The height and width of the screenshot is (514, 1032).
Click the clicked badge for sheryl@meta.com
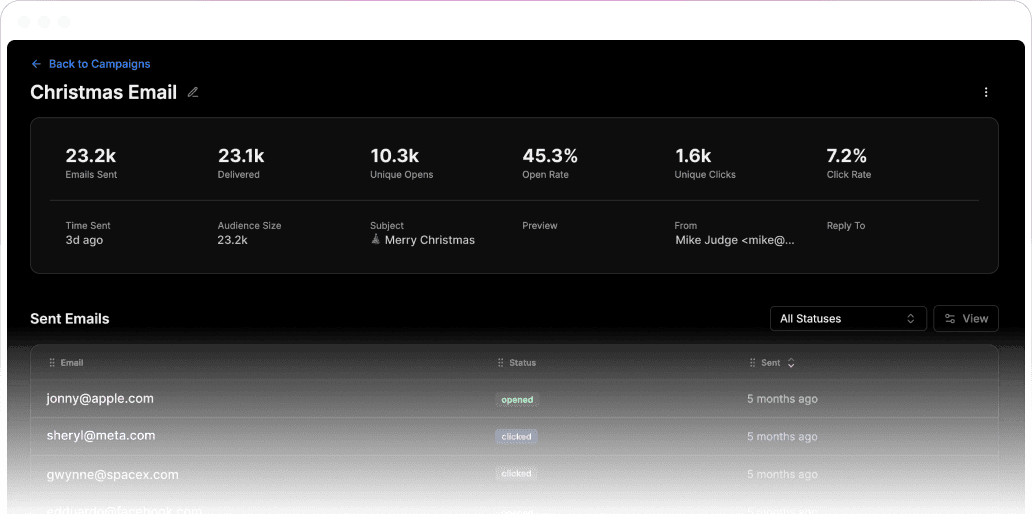[x=516, y=437]
